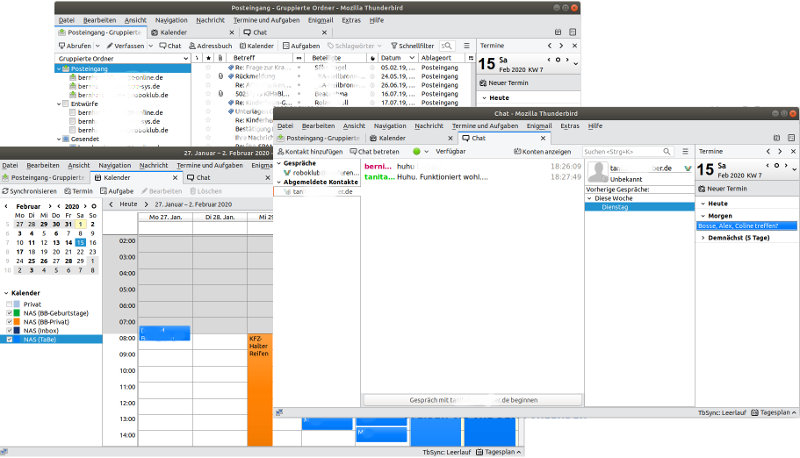This screenshot has height=458, width=800.
Task: Click Abrufen in the mail window toolbar
Action: tap(75, 46)
